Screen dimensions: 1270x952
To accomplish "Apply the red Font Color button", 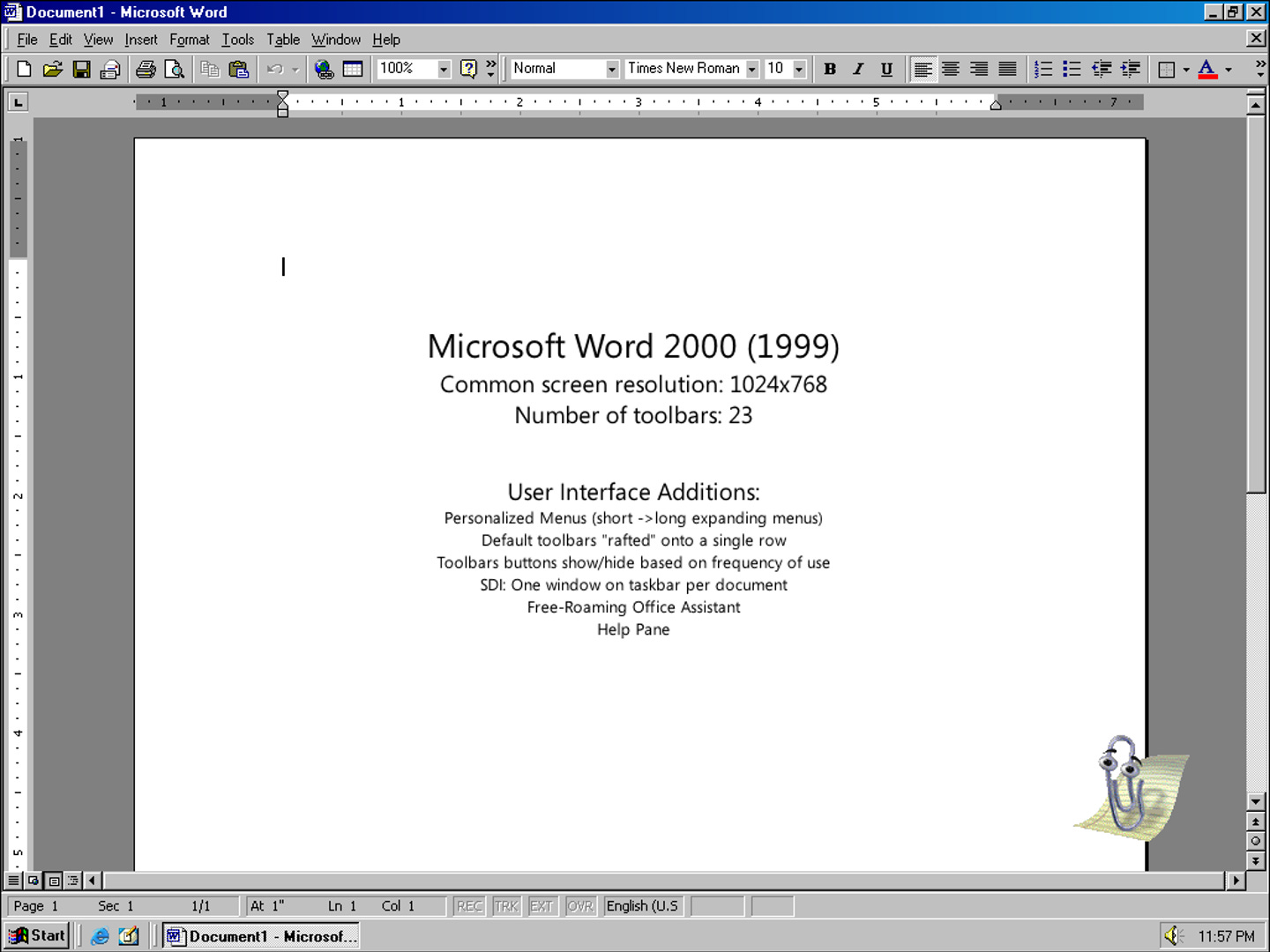I will [1207, 69].
